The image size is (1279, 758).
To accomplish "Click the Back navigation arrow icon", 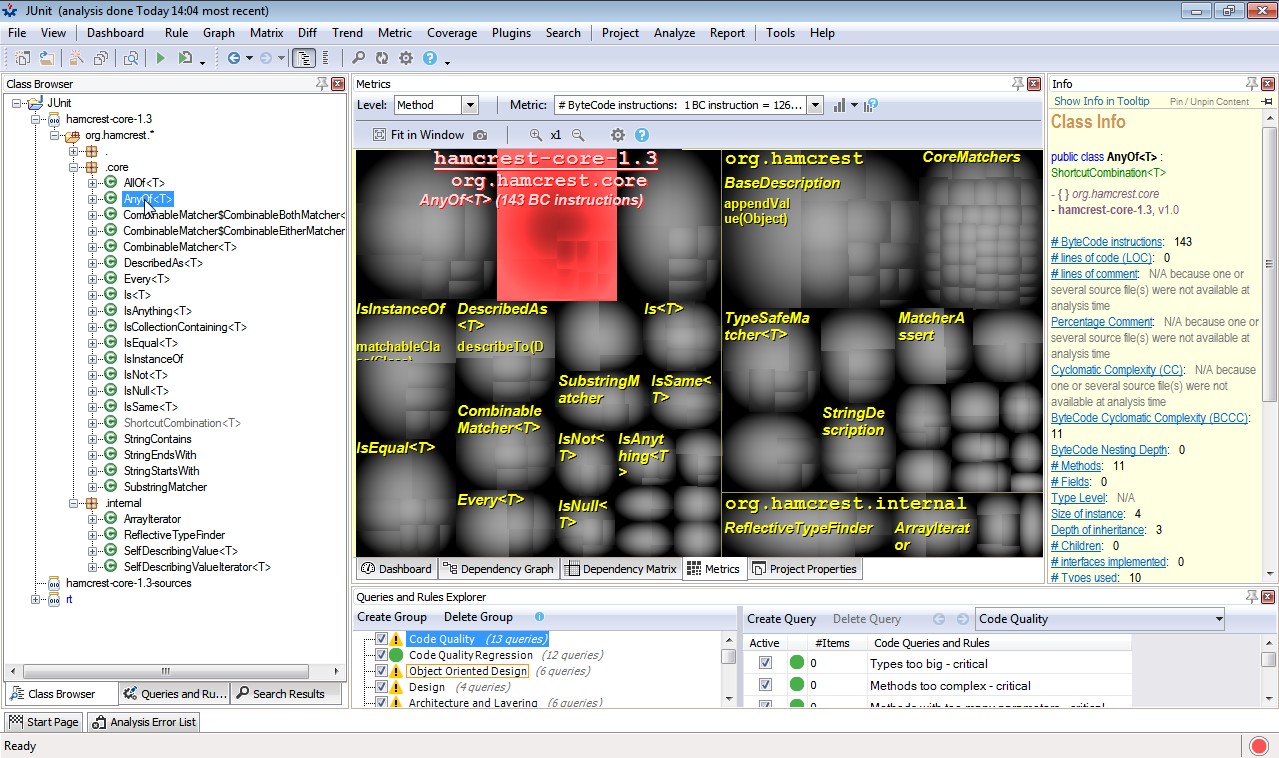I will point(234,58).
